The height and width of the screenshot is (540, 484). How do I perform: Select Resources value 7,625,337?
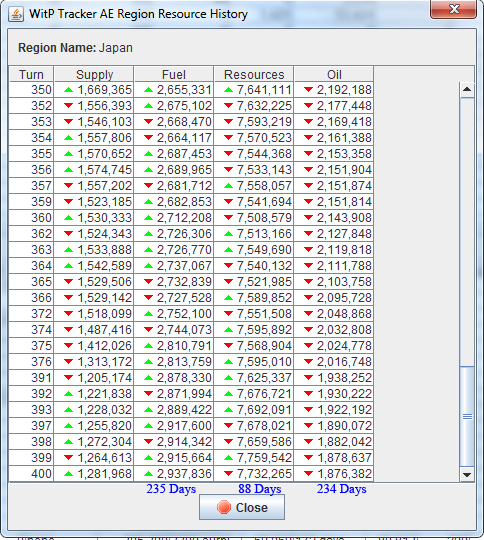pos(254,378)
